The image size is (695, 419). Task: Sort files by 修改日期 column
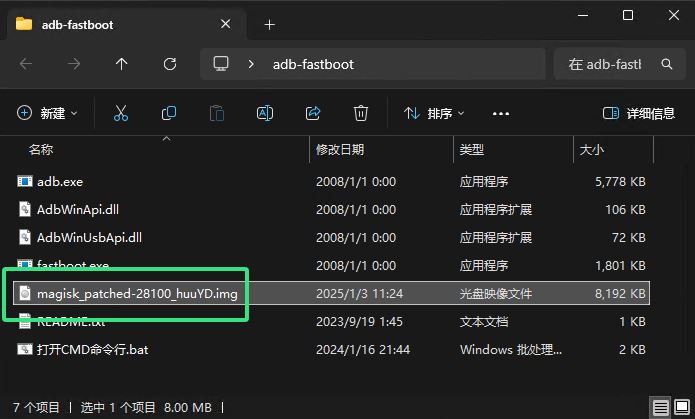(340, 150)
